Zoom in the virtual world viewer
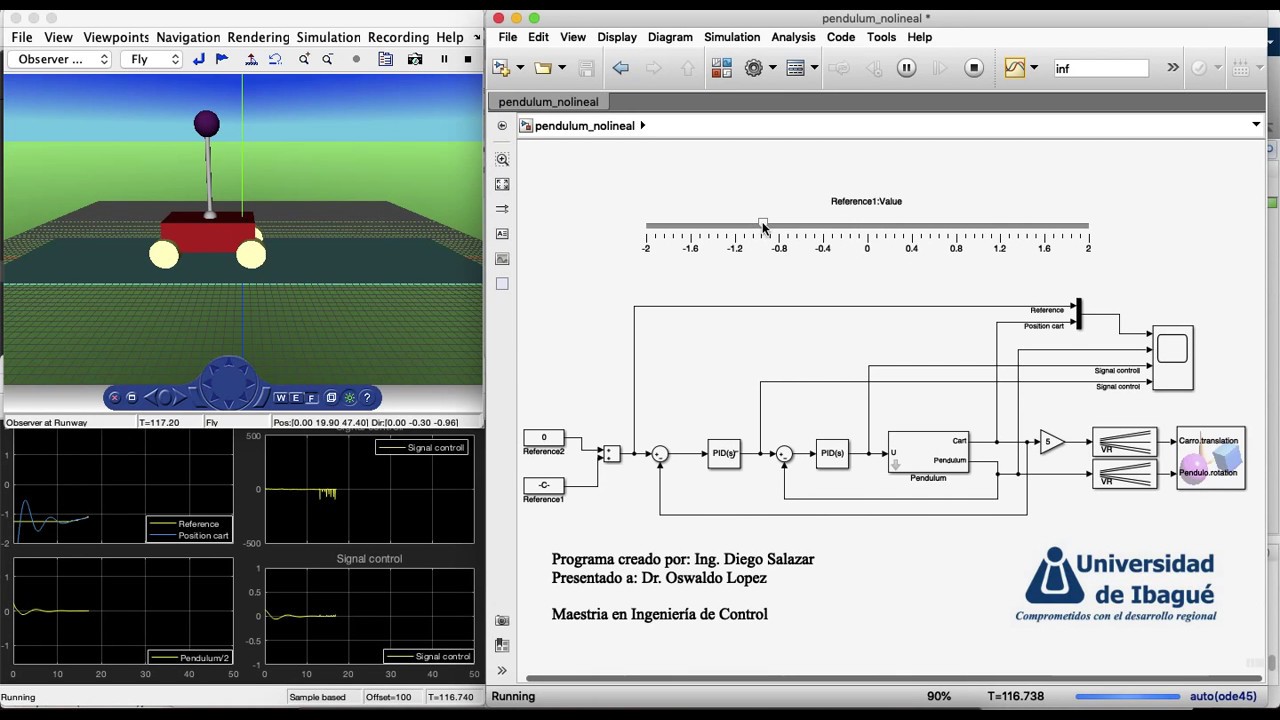Screen dimensions: 1280x720 click(304, 60)
